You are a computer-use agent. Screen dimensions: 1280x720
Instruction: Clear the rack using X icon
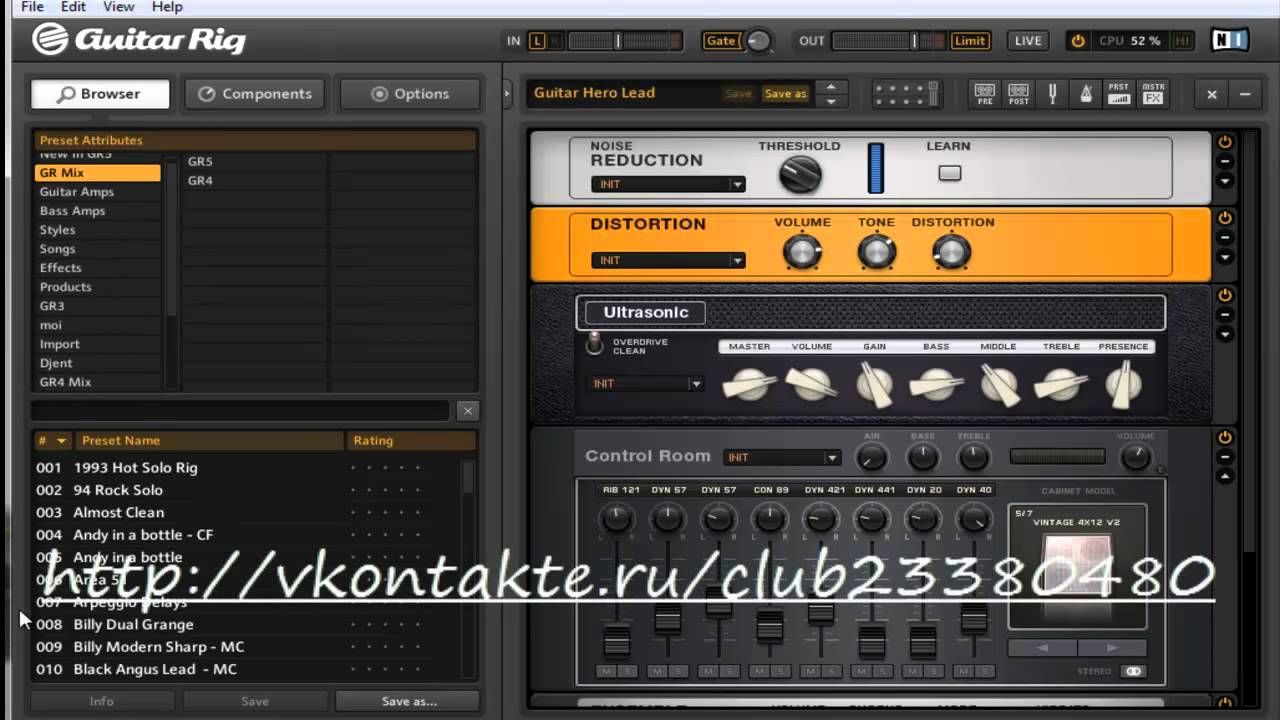pyautogui.click(x=1212, y=94)
